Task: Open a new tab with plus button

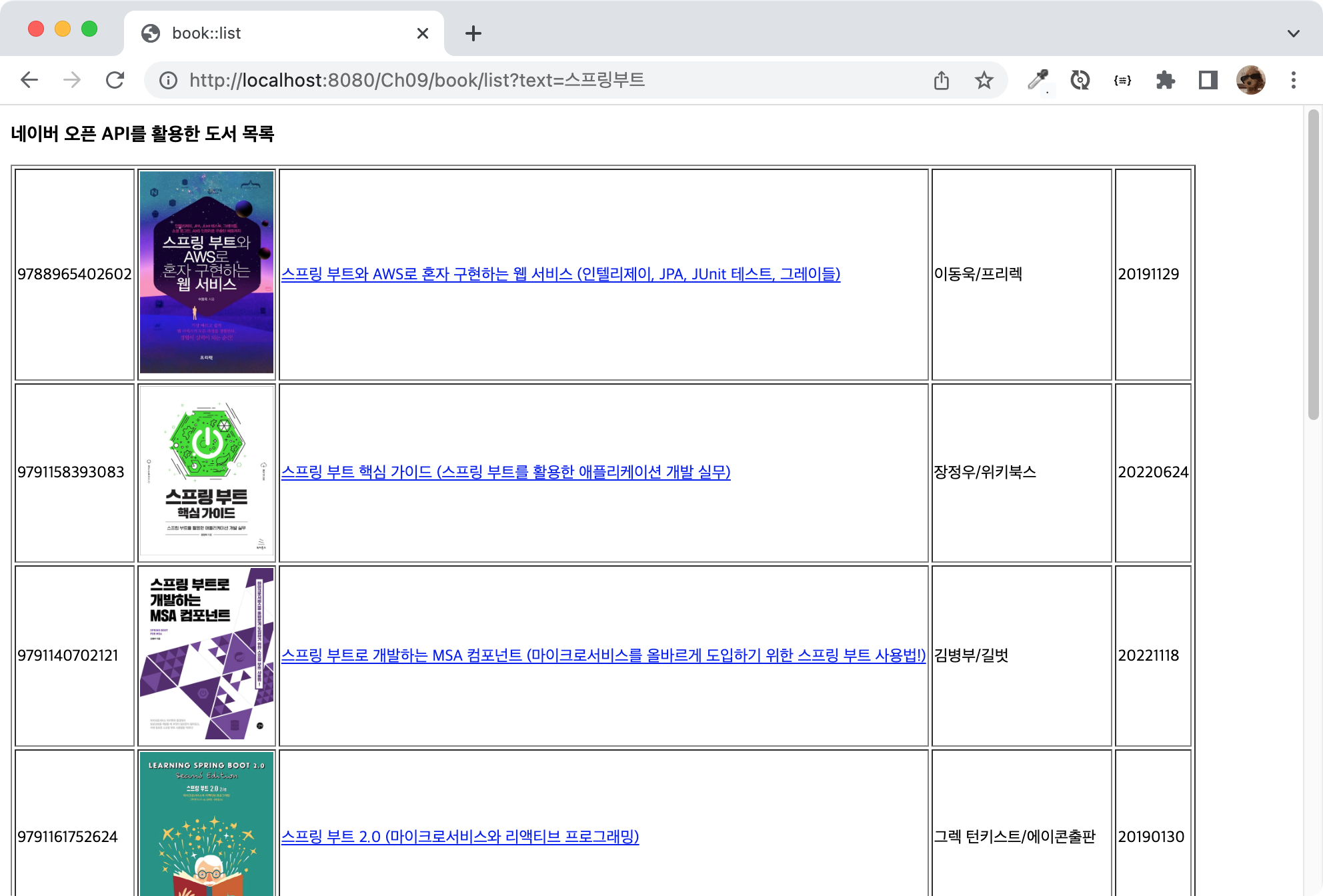Action: (x=473, y=33)
